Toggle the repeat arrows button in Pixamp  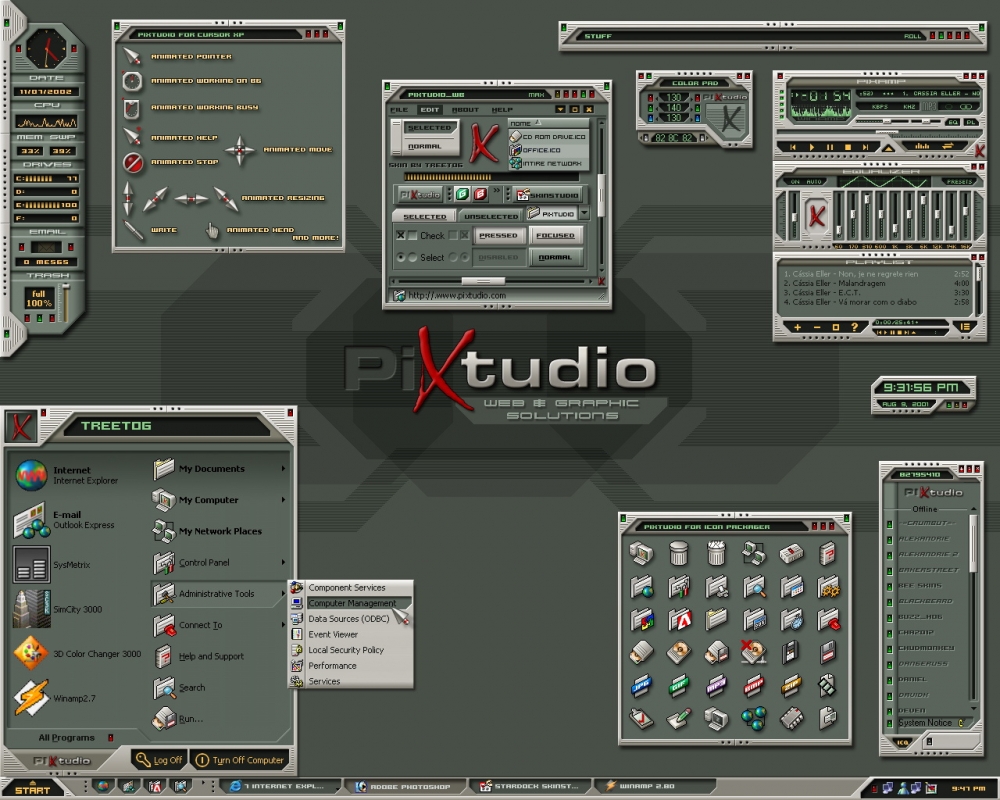coord(948,147)
